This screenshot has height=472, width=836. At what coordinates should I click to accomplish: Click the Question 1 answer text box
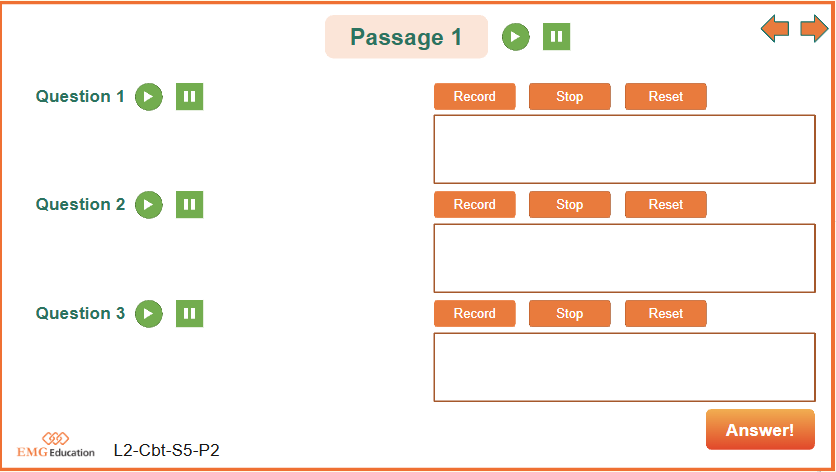coord(624,149)
